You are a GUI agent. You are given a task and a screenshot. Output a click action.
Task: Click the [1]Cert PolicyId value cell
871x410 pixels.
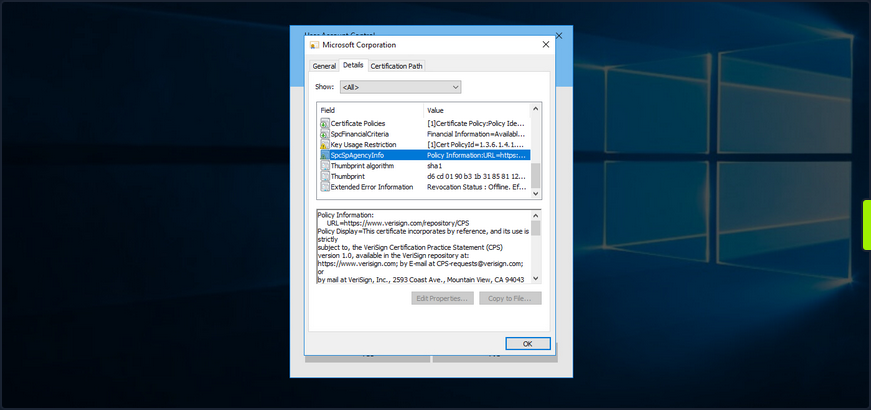(x=475, y=144)
